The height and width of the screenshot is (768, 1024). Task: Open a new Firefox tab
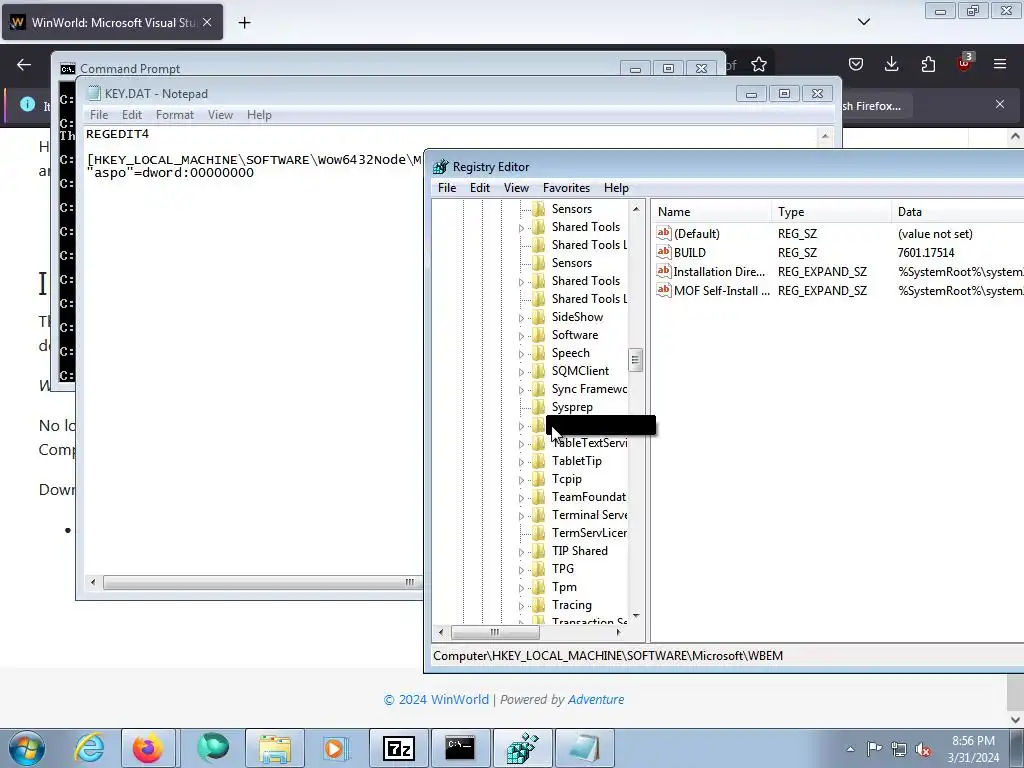coord(244,23)
